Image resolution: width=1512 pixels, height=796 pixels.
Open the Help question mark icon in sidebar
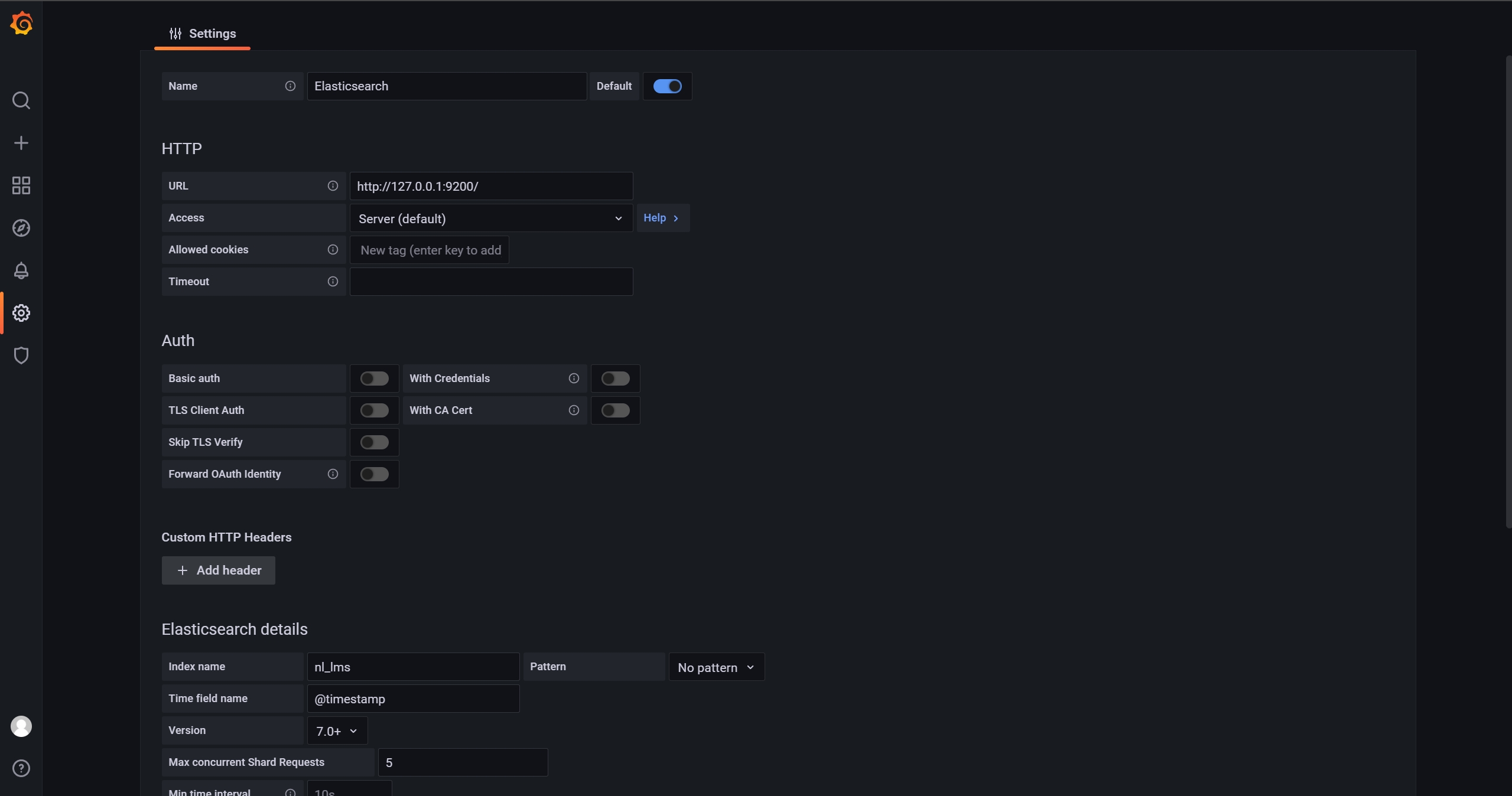(x=21, y=768)
